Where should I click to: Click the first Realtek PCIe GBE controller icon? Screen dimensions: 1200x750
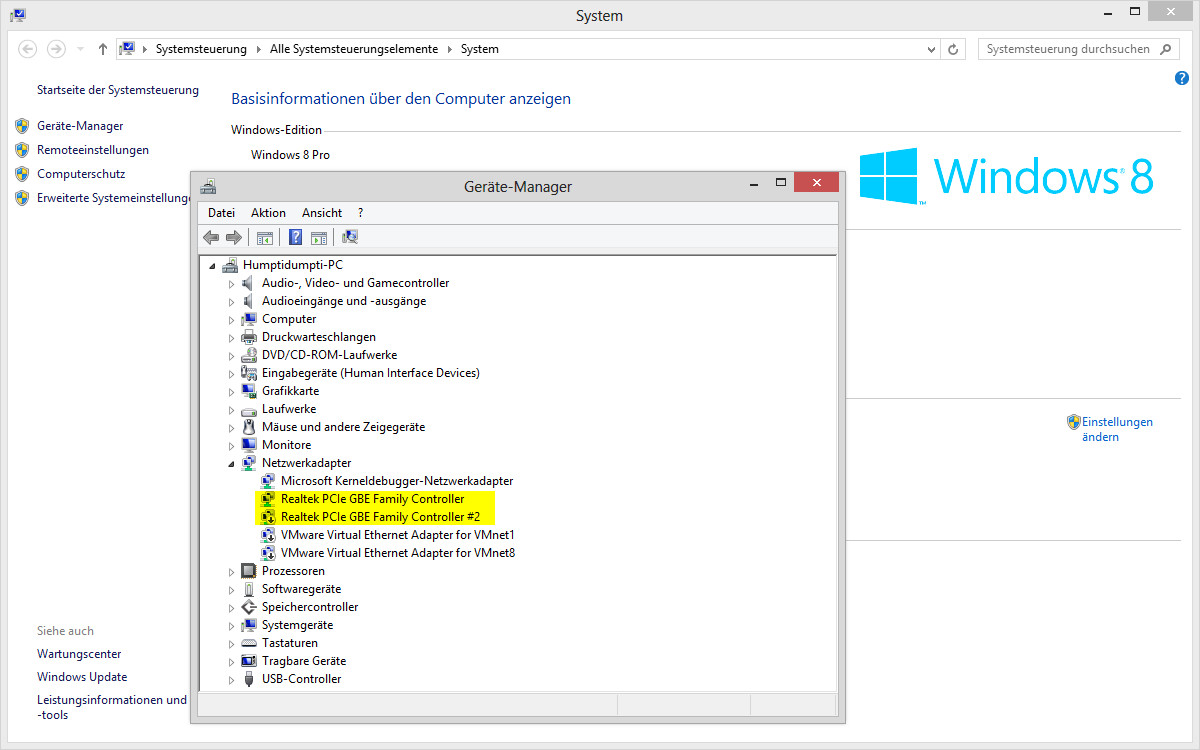click(268, 499)
